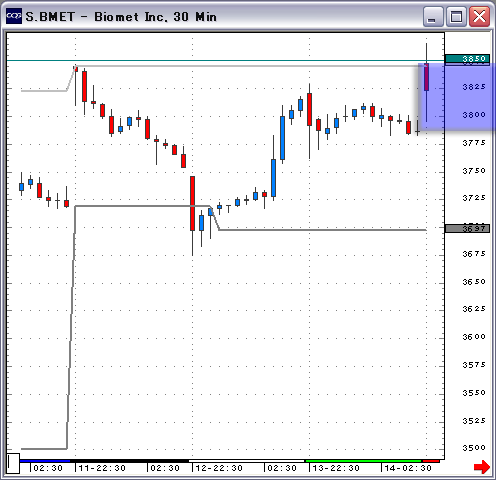This screenshot has width=496, height=480.
Task: Close the Biomet Inc. chart window
Action: tap(479, 16)
